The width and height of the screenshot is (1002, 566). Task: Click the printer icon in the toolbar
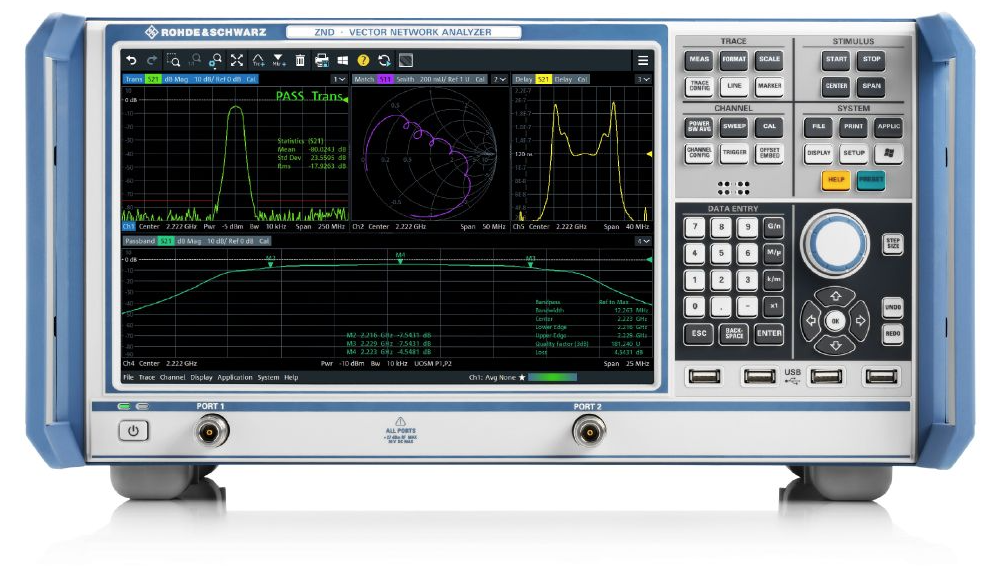[x=321, y=61]
